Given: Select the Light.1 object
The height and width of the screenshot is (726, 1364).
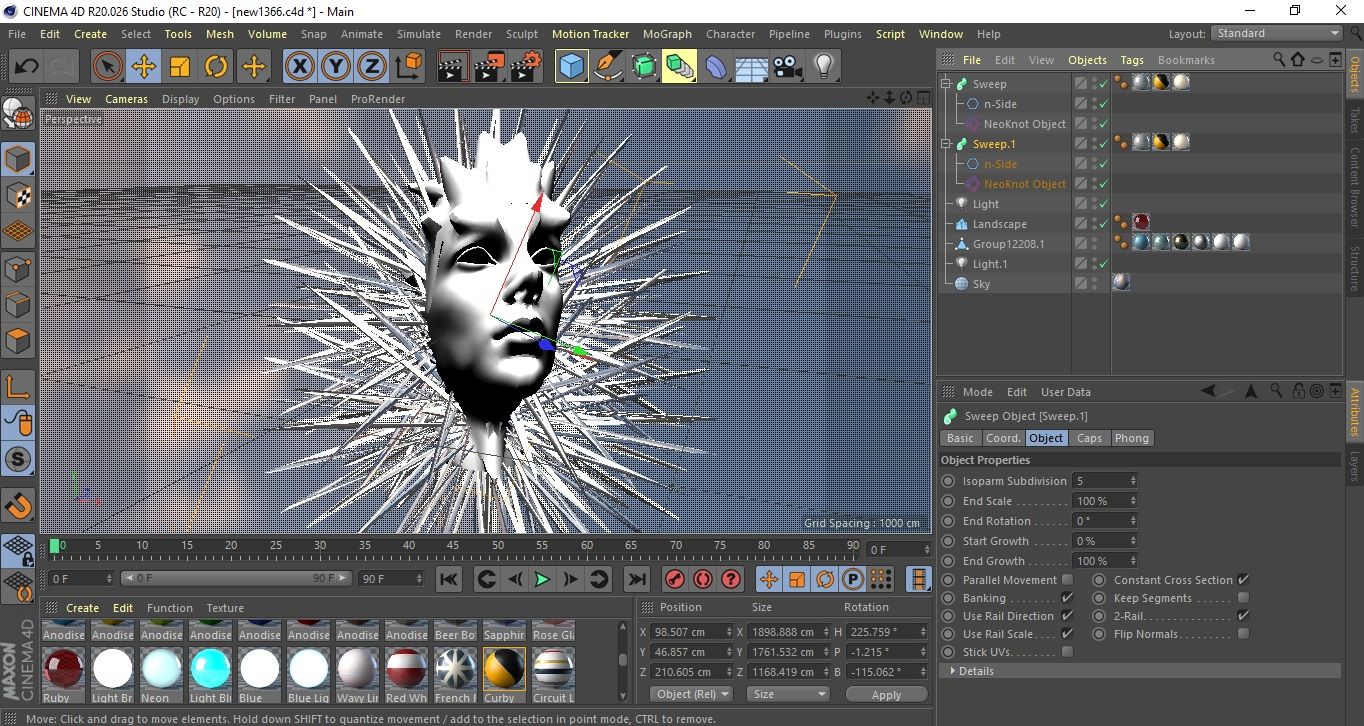Looking at the screenshot, I should 990,264.
